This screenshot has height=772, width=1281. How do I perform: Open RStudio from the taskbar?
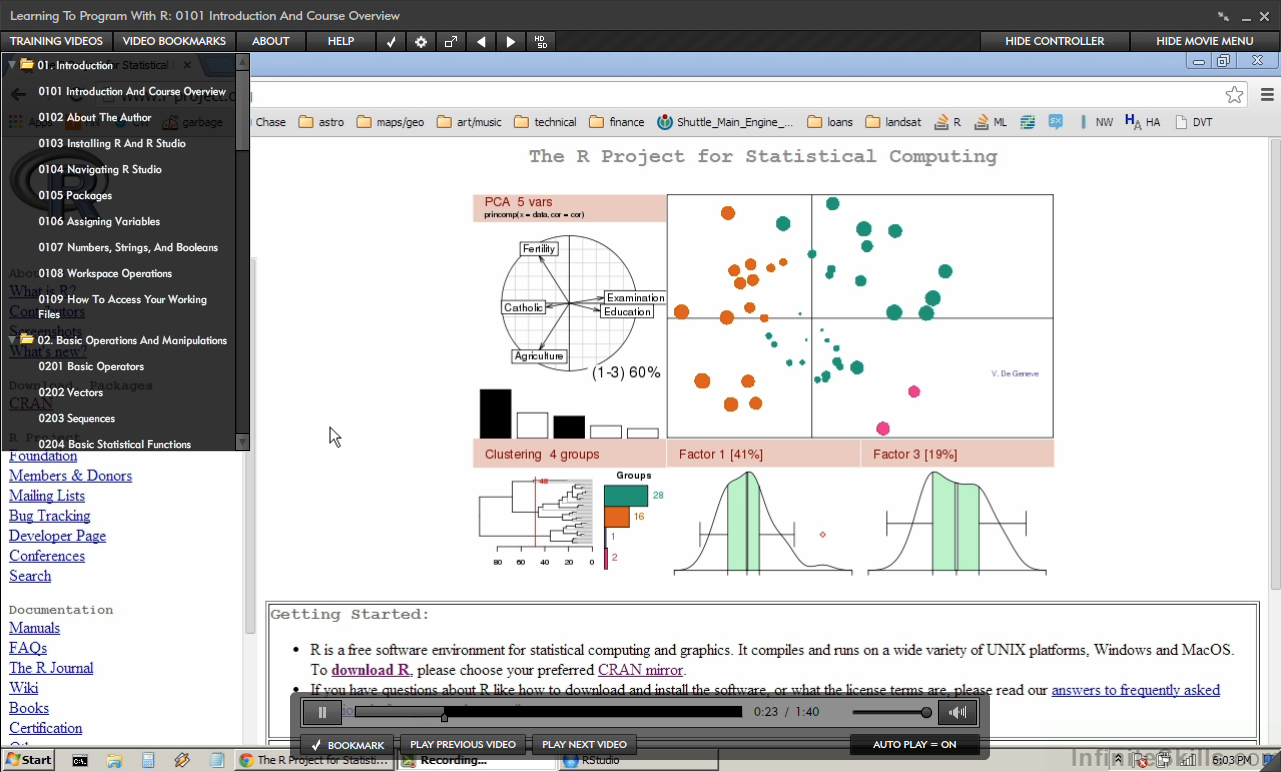(x=637, y=760)
